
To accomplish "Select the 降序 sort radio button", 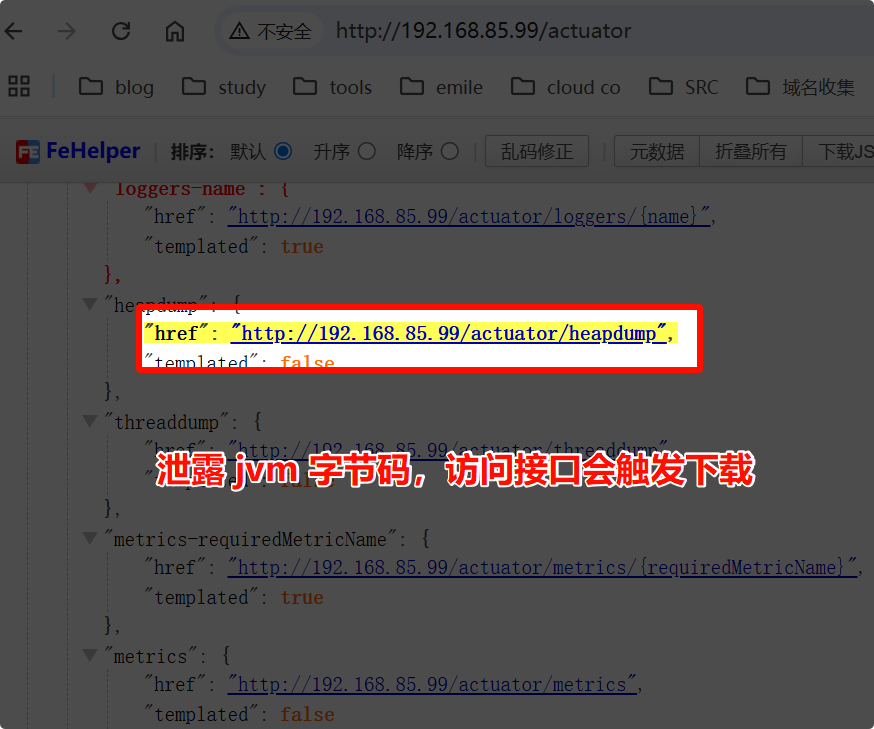I will (x=450, y=152).
